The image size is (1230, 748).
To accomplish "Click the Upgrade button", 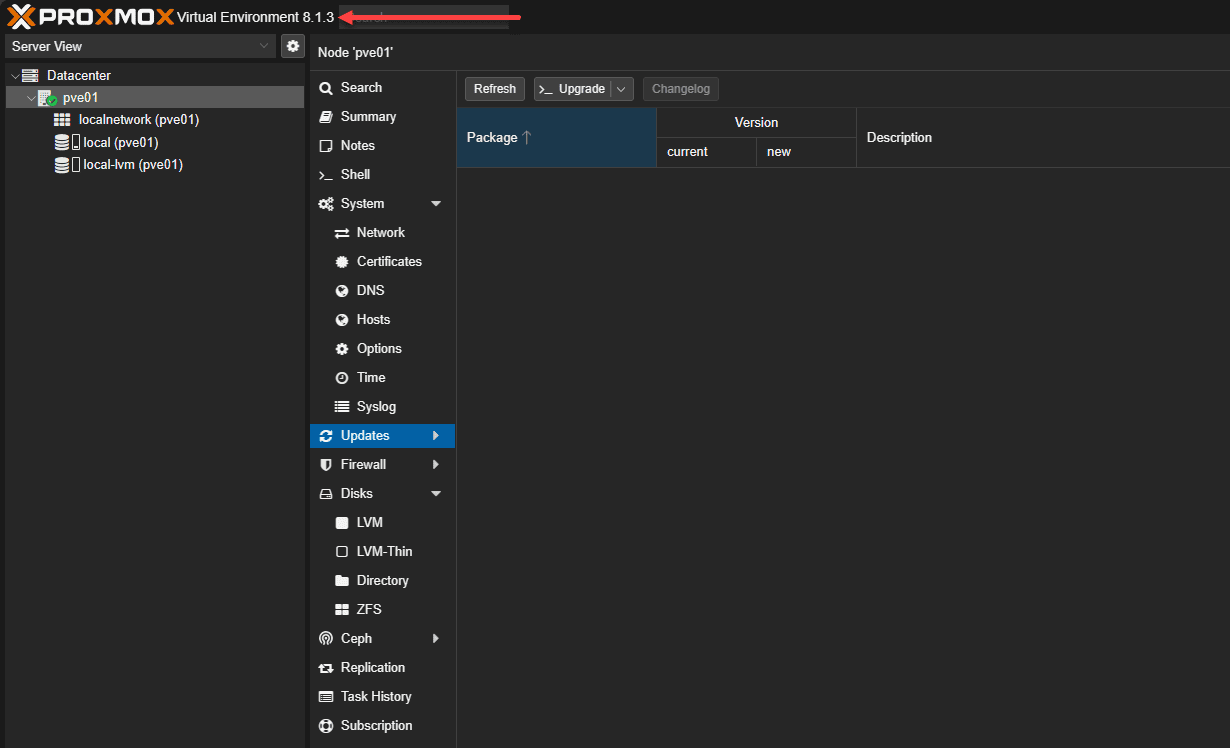I will click(x=572, y=89).
